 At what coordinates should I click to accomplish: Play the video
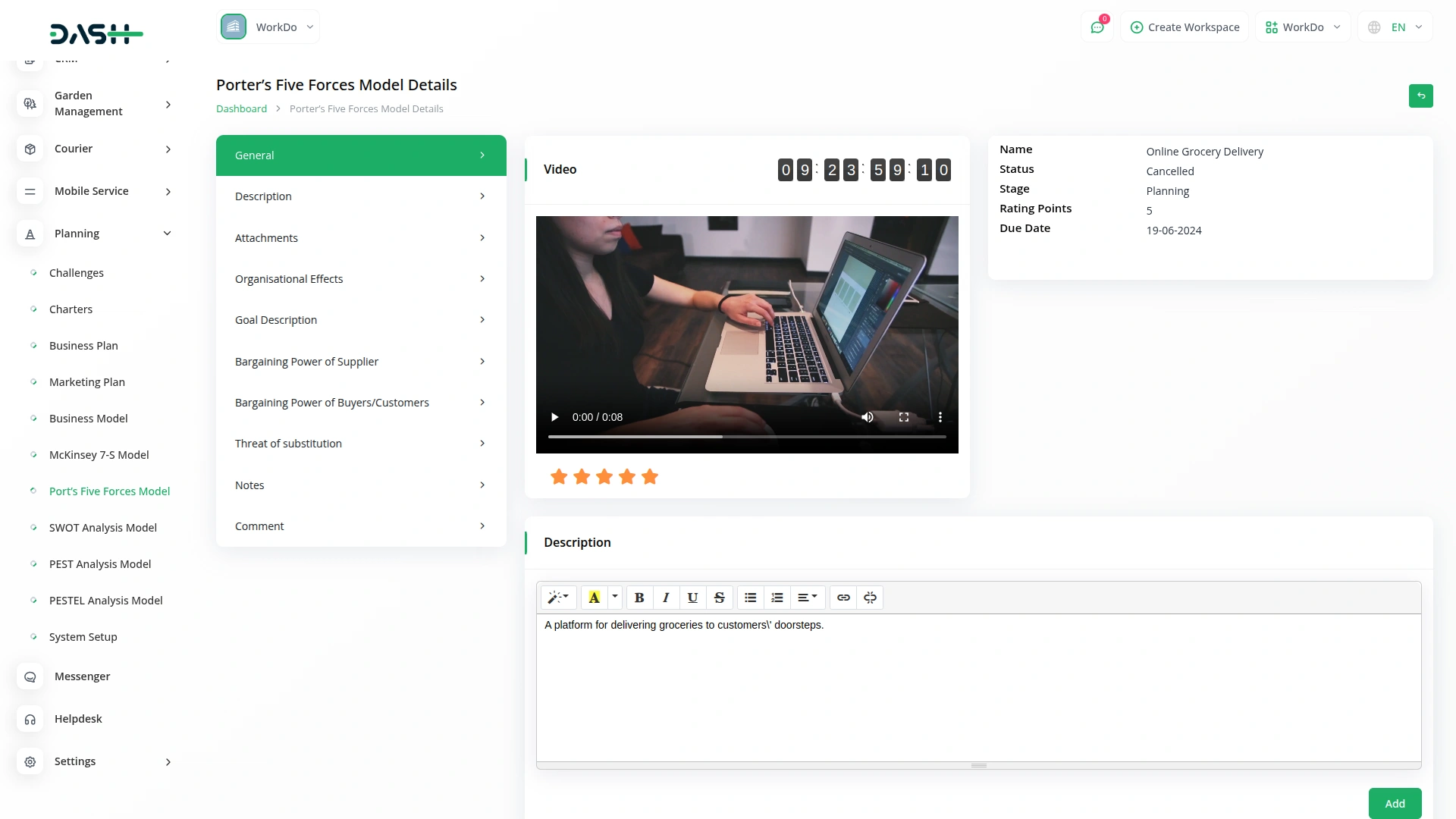click(554, 417)
